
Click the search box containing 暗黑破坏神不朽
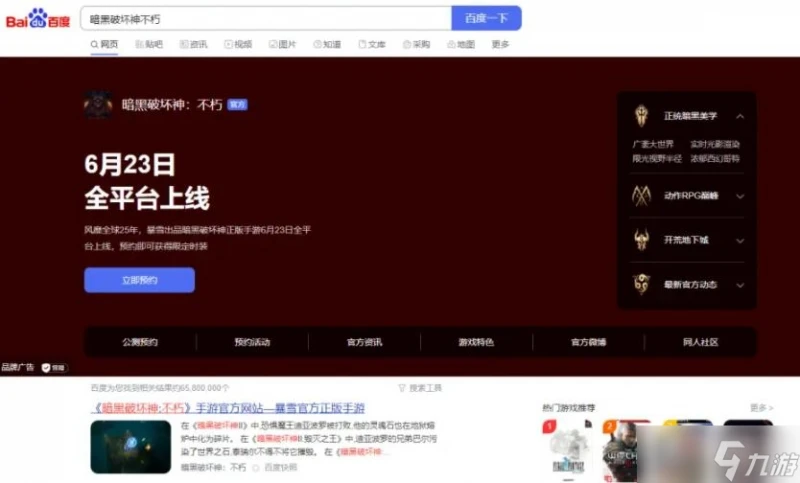(x=266, y=19)
